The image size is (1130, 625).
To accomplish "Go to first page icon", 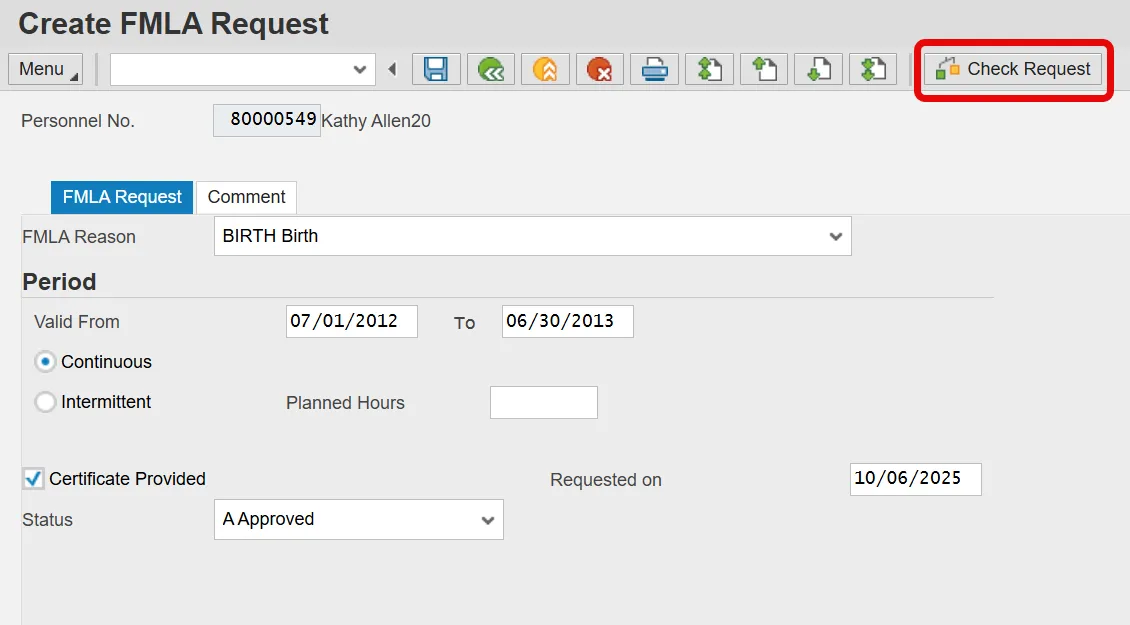I will point(709,69).
